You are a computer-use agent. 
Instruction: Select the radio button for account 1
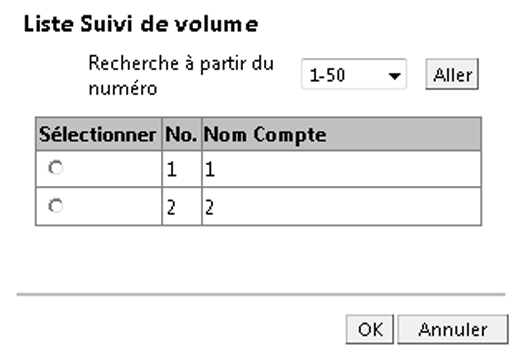[56, 168]
